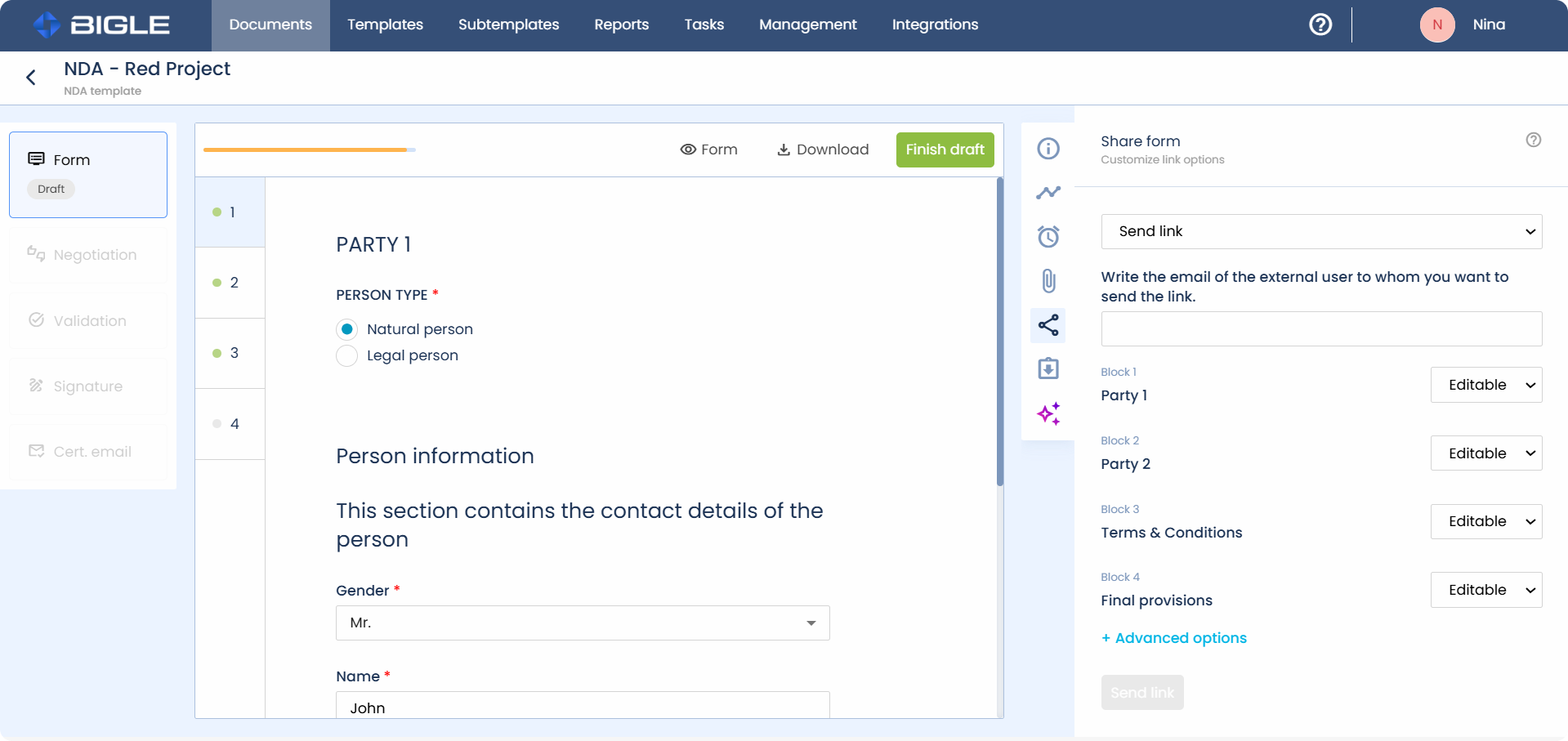
Task: Open the Reports navigation item
Action: pyautogui.click(x=621, y=25)
